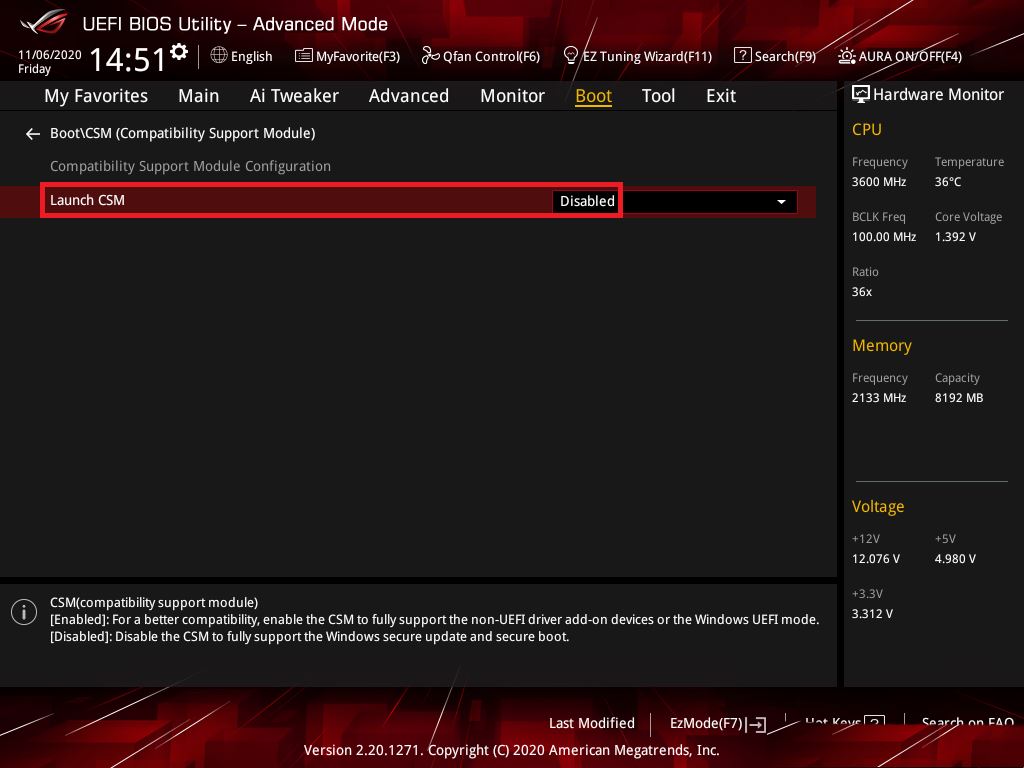Click the Voltage section heading
This screenshot has height=768, width=1024.
tap(878, 507)
